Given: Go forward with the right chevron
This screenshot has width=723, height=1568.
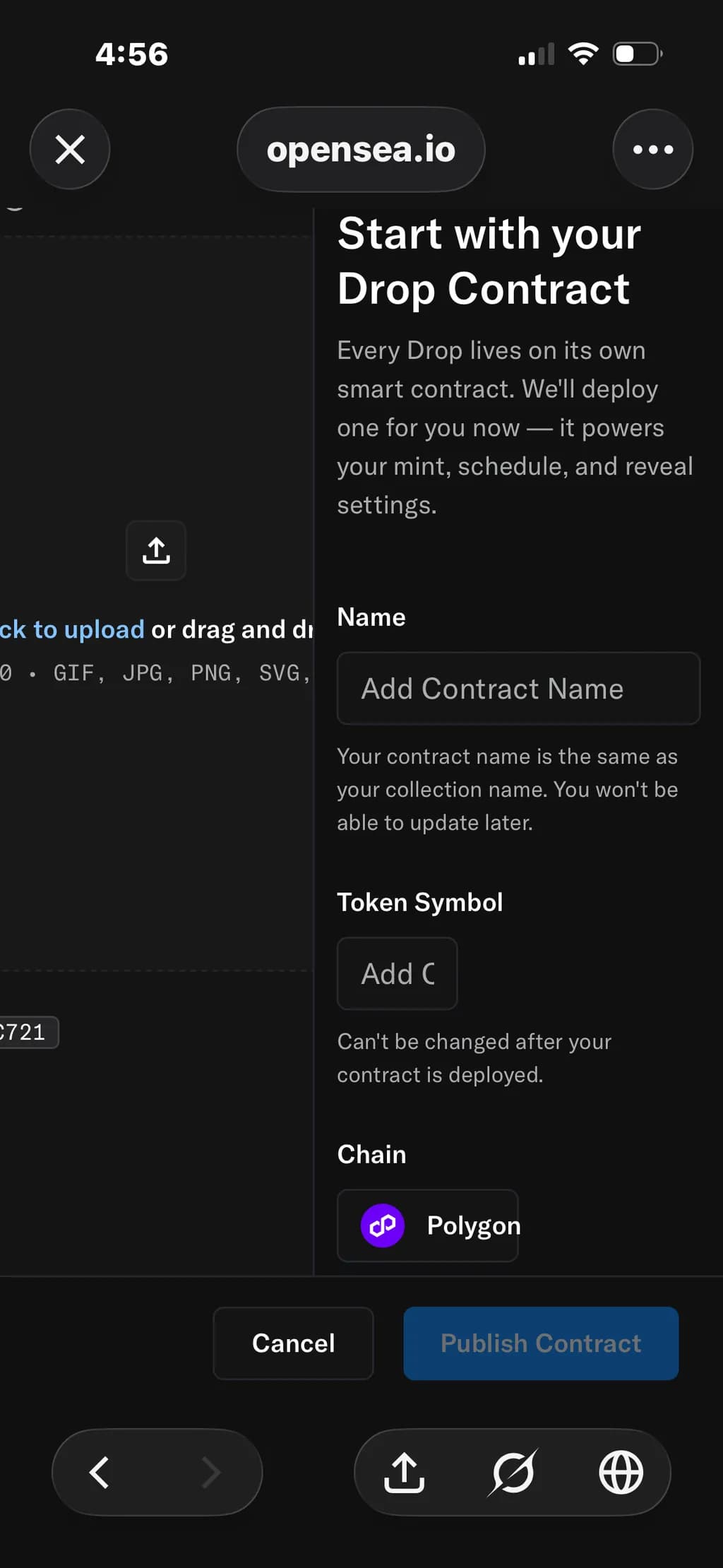Looking at the screenshot, I should tap(211, 1473).
